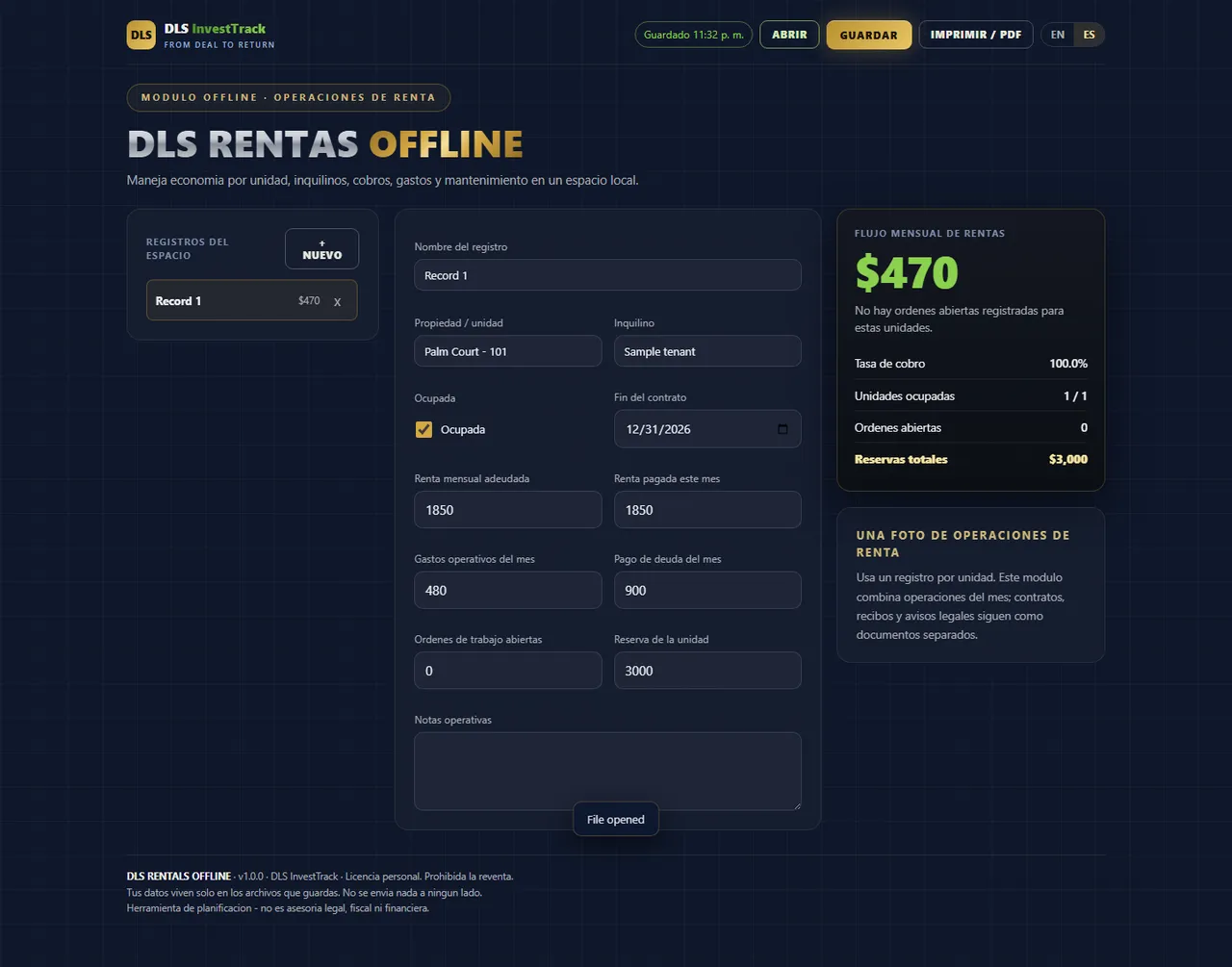Click the Propiedad / unidad field

tap(508, 351)
